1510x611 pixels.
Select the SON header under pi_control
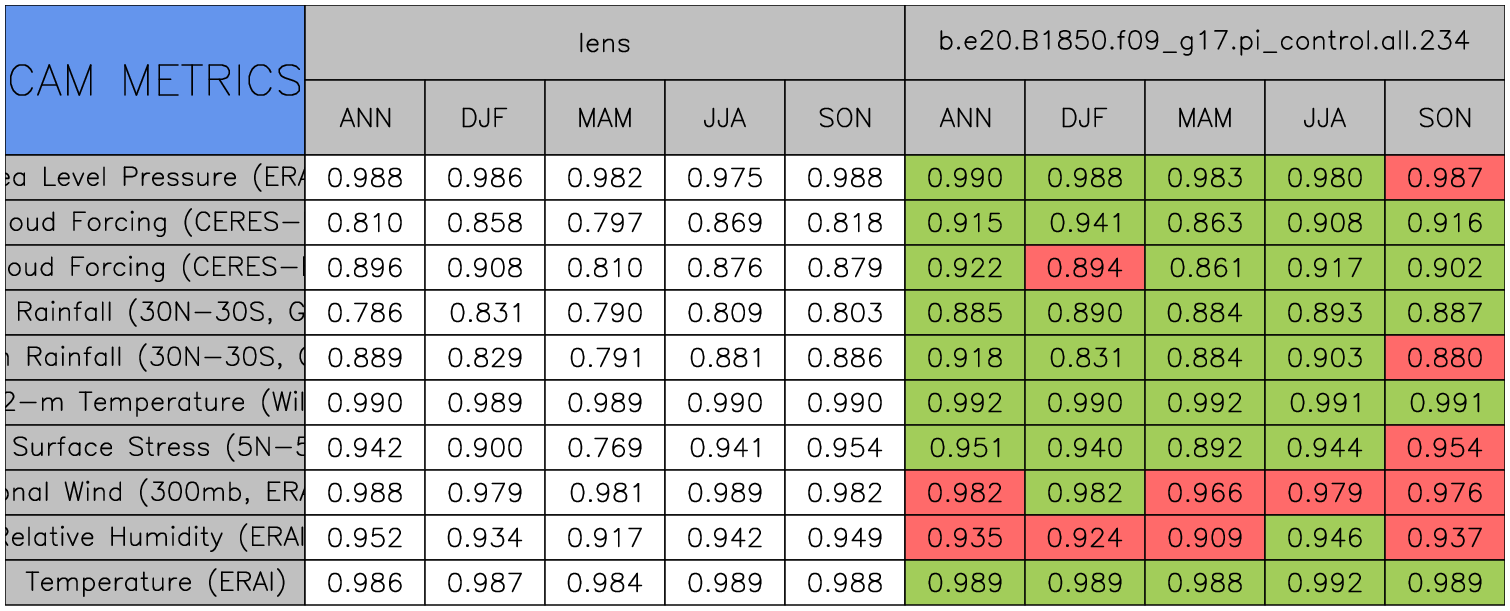[1445, 118]
